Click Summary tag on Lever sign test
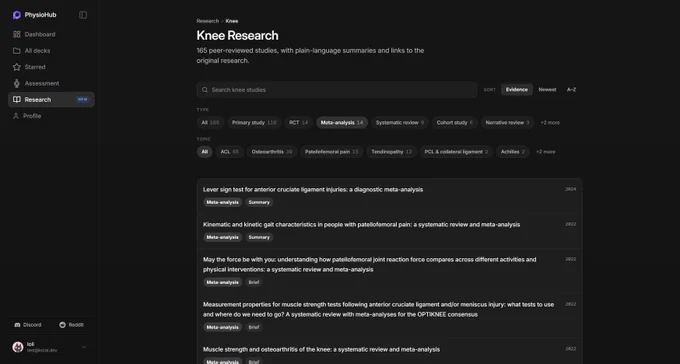680x364 pixels. (259, 202)
